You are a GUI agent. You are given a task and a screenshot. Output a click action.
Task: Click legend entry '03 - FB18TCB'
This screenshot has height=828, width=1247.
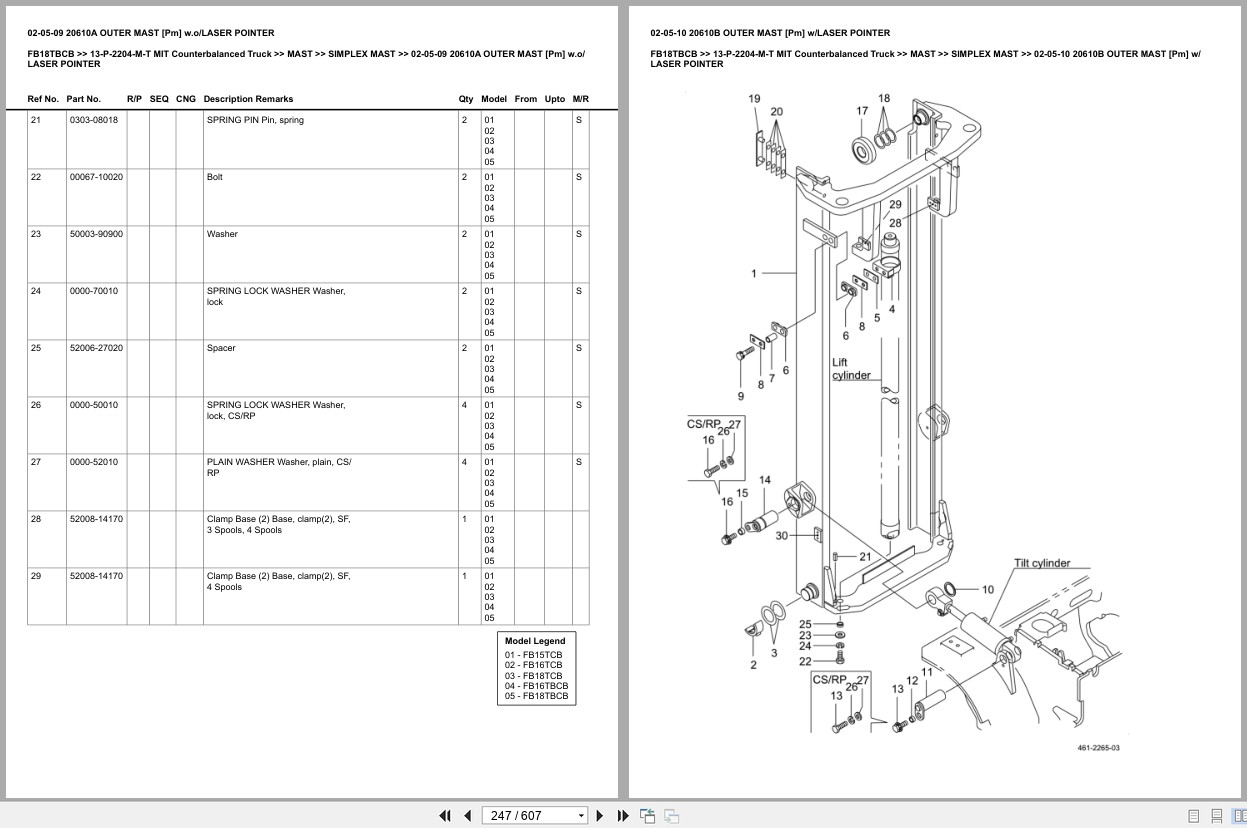(533, 675)
